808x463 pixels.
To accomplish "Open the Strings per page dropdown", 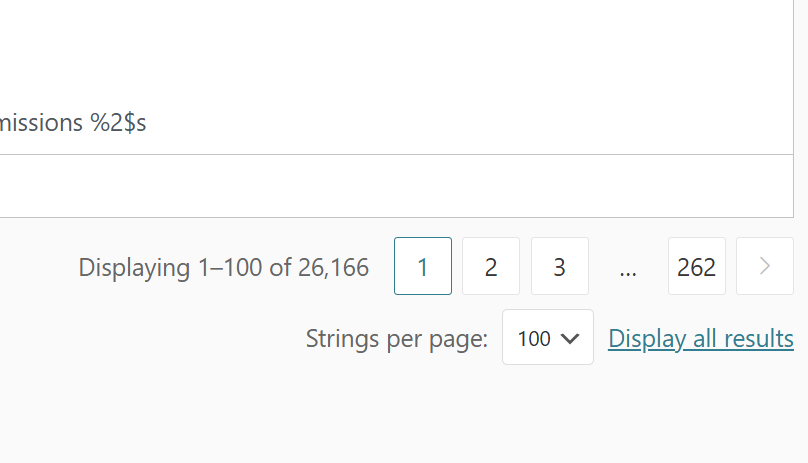I will (548, 337).
